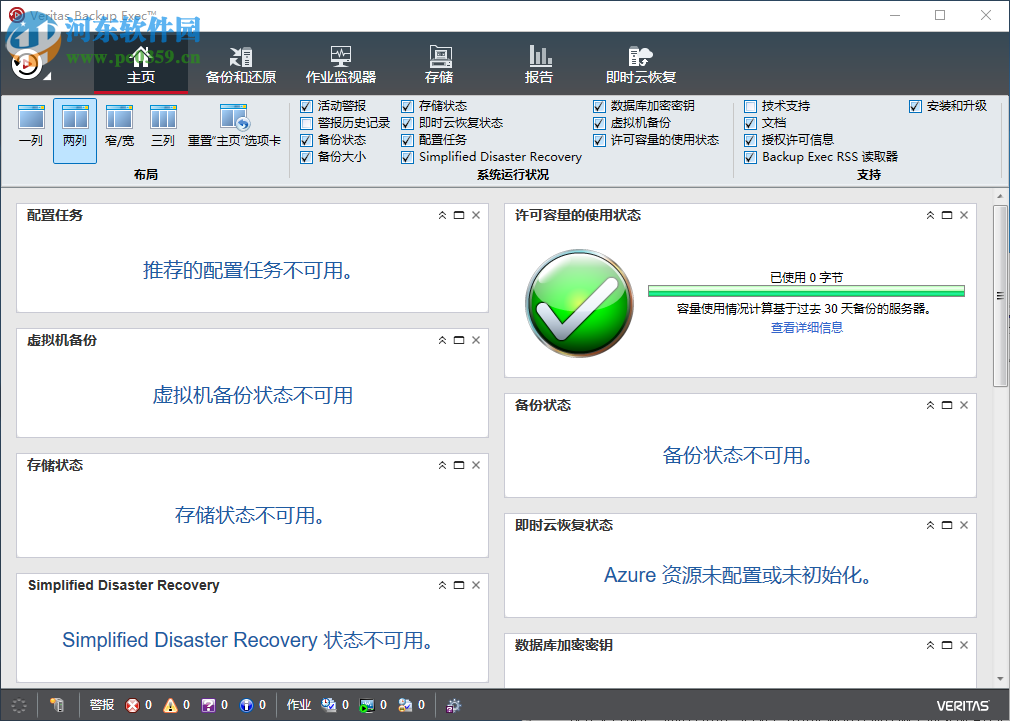1010x721 pixels.
Task: Select the 一列 single-column layout icon
Action: point(30,127)
